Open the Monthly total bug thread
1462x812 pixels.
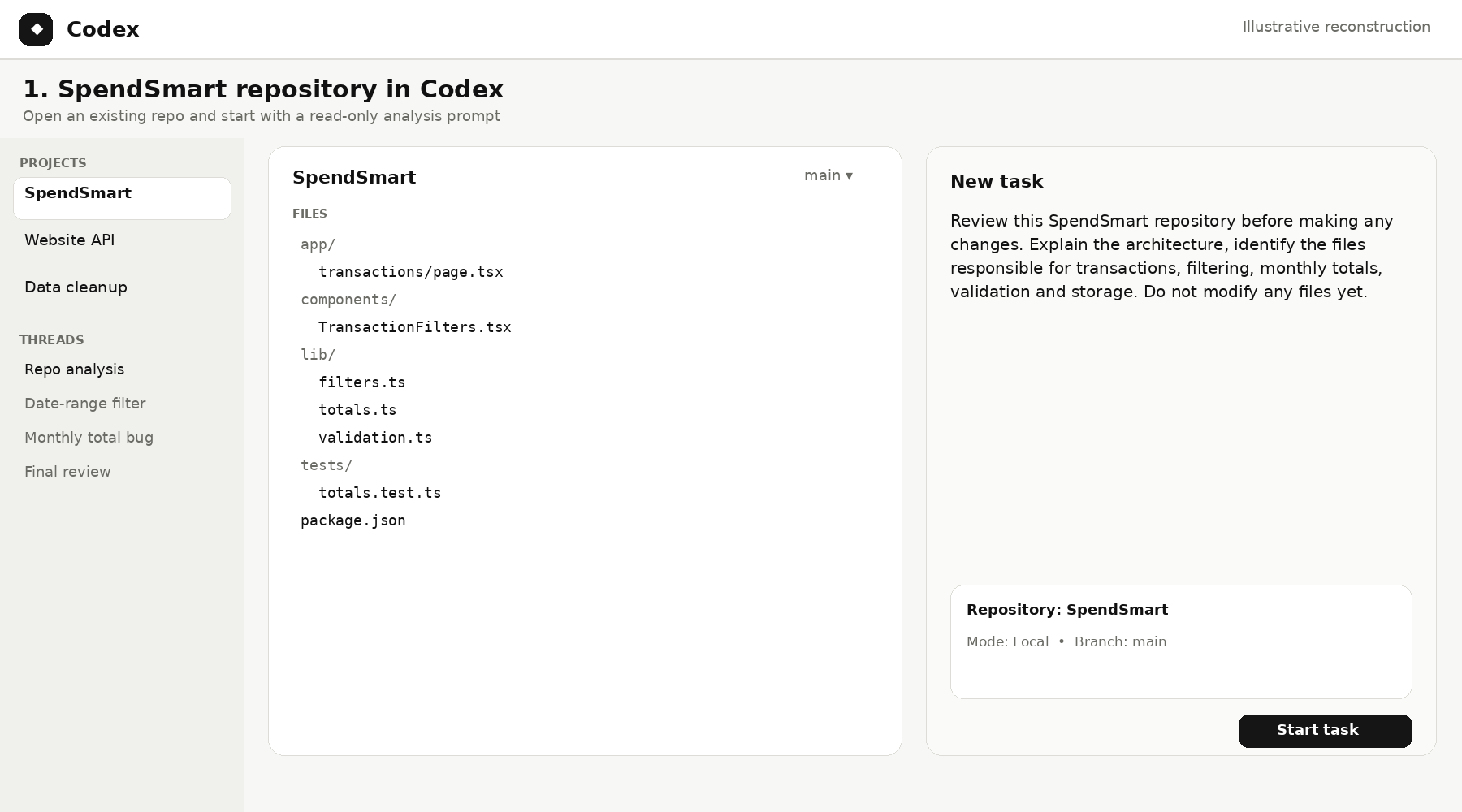coord(89,438)
